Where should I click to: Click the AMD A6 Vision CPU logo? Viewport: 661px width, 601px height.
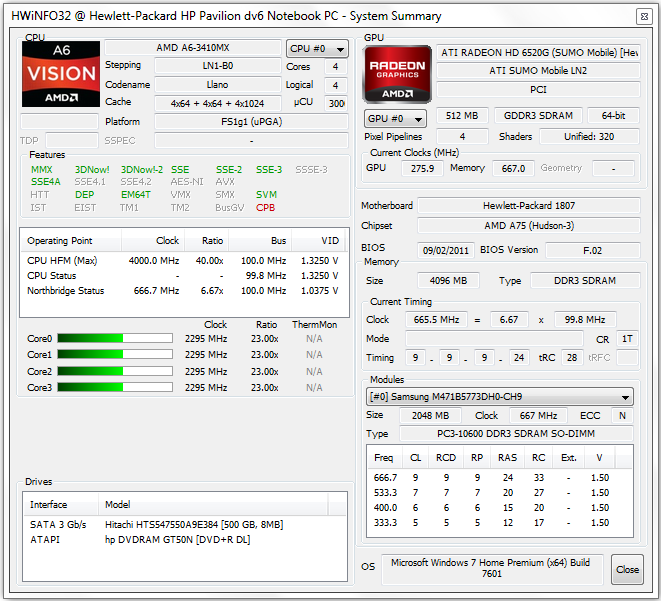(x=61, y=74)
